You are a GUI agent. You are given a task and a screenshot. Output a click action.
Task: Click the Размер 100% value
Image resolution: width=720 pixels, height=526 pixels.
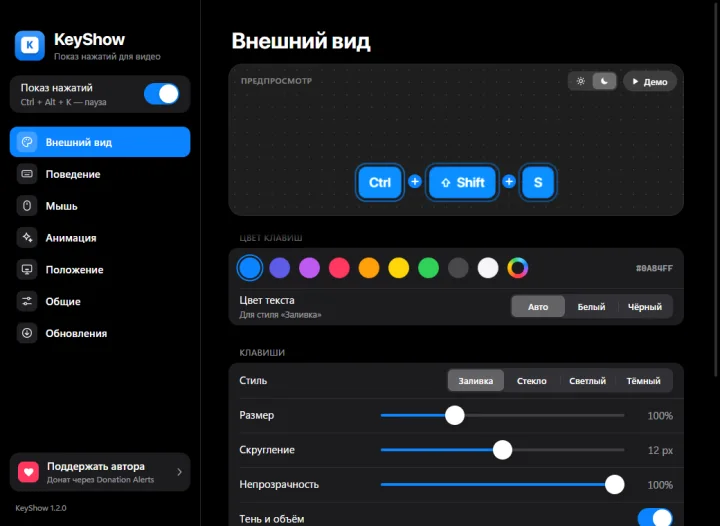[x=660, y=416]
